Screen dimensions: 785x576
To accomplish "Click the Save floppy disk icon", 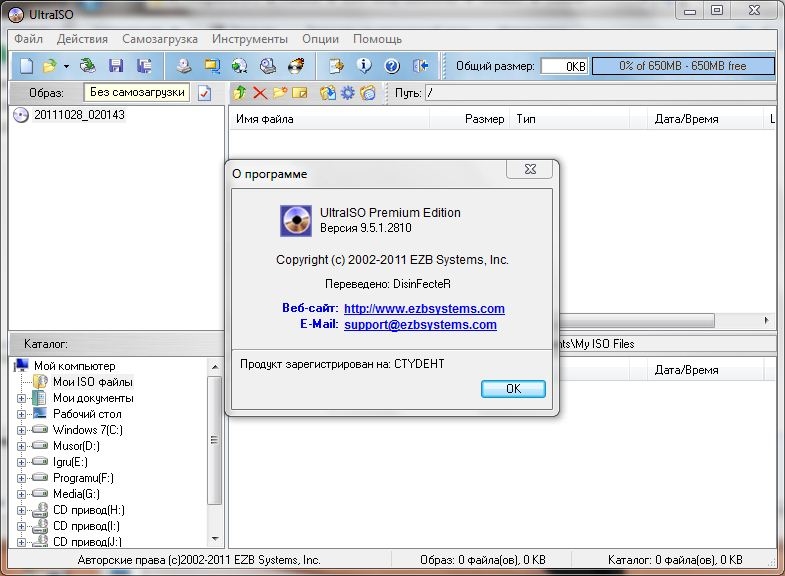I will [x=116, y=66].
